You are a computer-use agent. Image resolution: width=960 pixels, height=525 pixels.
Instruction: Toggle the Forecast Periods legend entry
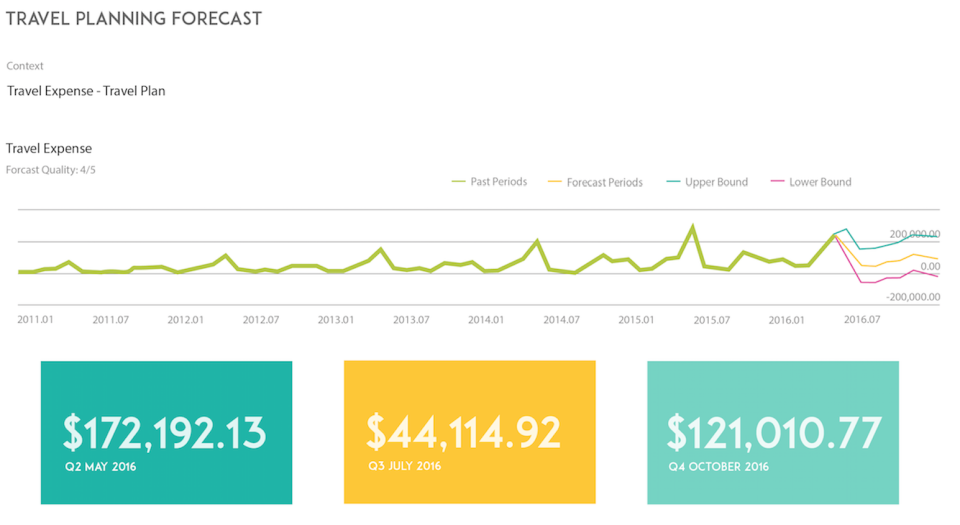click(604, 182)
